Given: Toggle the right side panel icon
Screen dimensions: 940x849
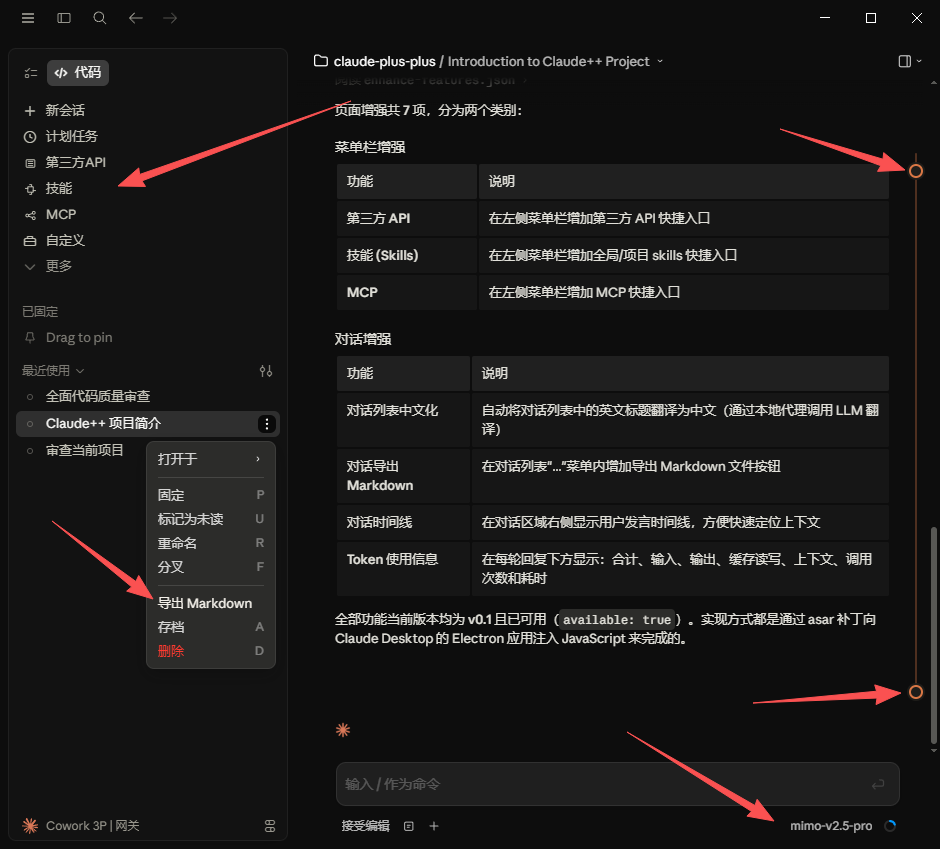Looking at the screenshot, I should (x=905, y=61).
